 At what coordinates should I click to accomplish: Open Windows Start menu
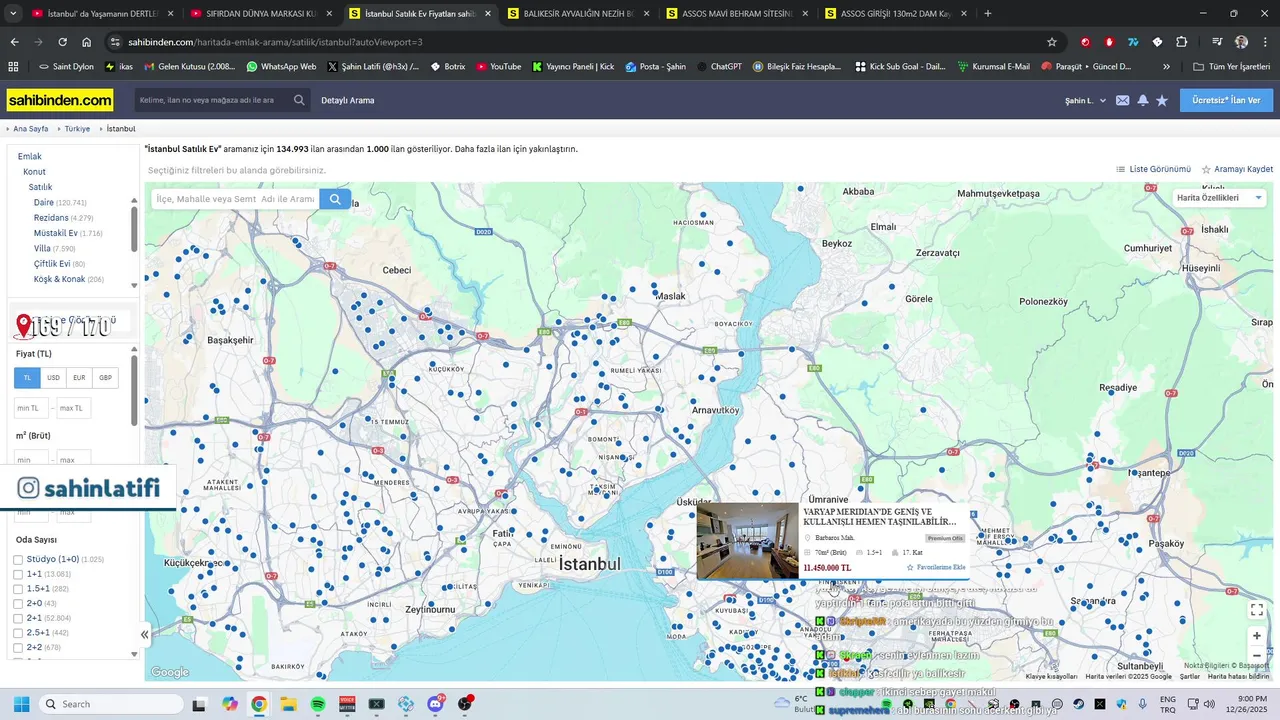pos(21,704)
